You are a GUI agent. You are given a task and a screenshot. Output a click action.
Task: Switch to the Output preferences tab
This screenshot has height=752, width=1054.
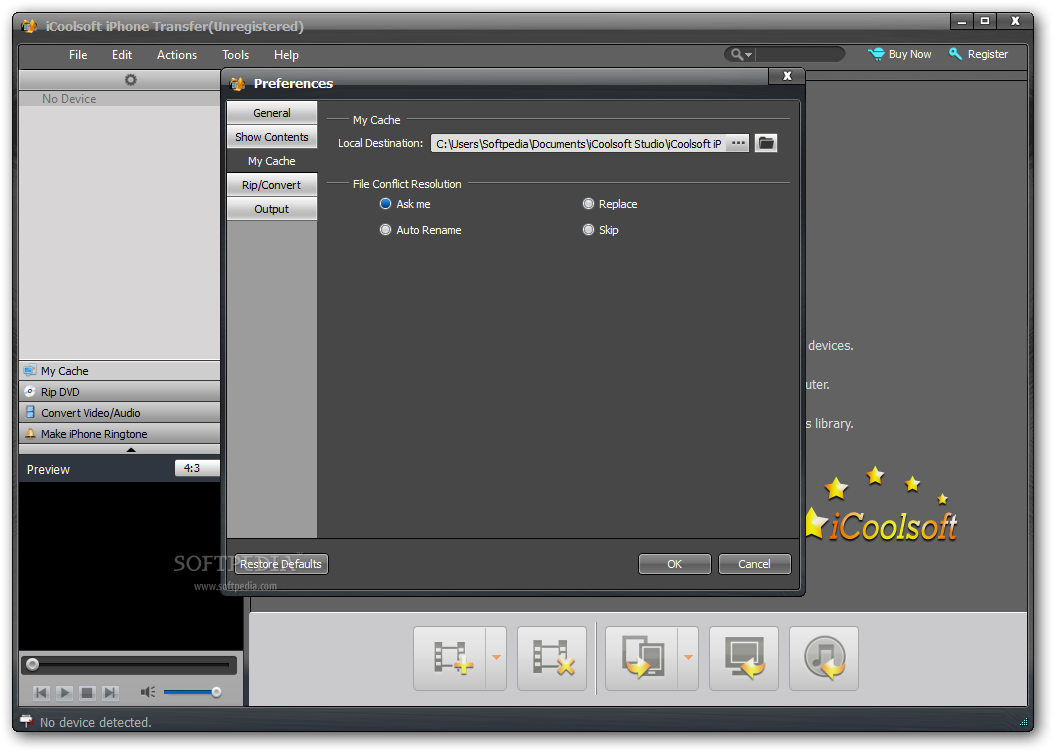[272, 209]
